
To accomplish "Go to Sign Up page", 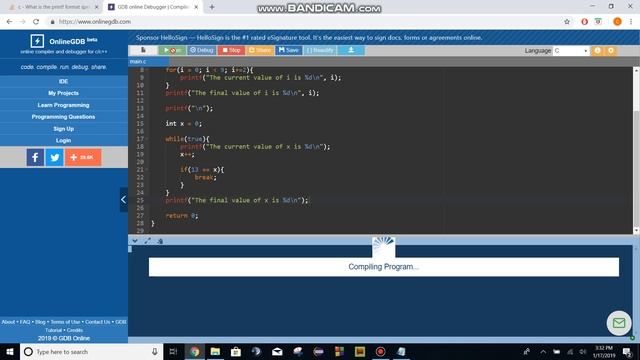I will click(x=64, y=129).
